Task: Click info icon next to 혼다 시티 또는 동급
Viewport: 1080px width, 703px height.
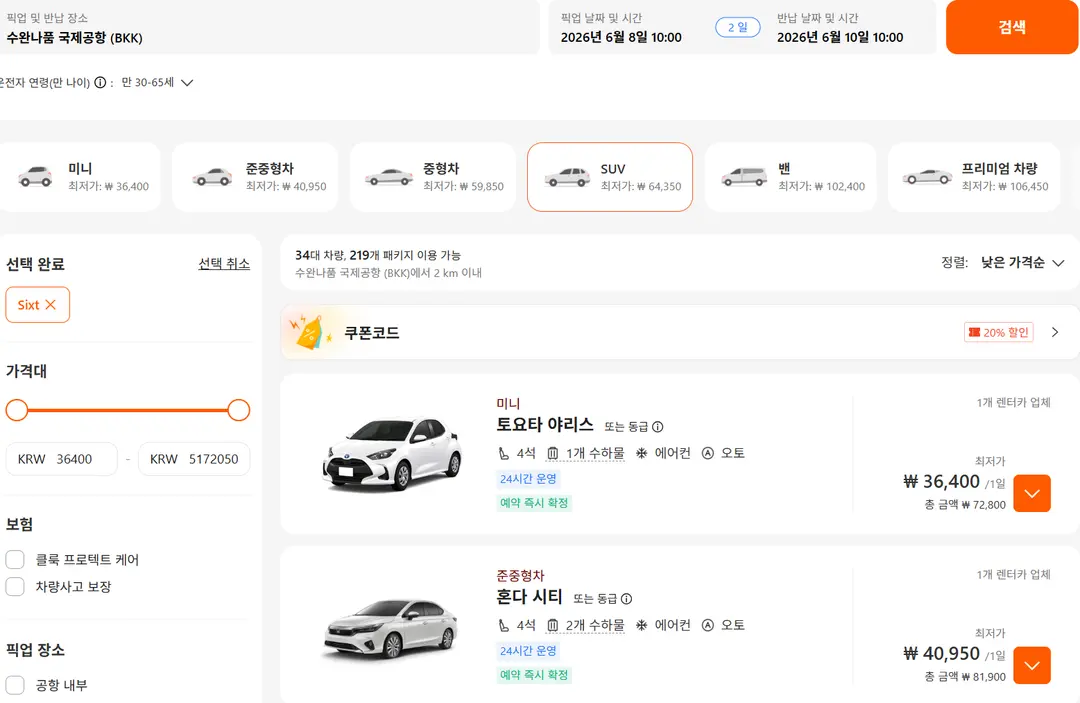Action: (626, 599)
